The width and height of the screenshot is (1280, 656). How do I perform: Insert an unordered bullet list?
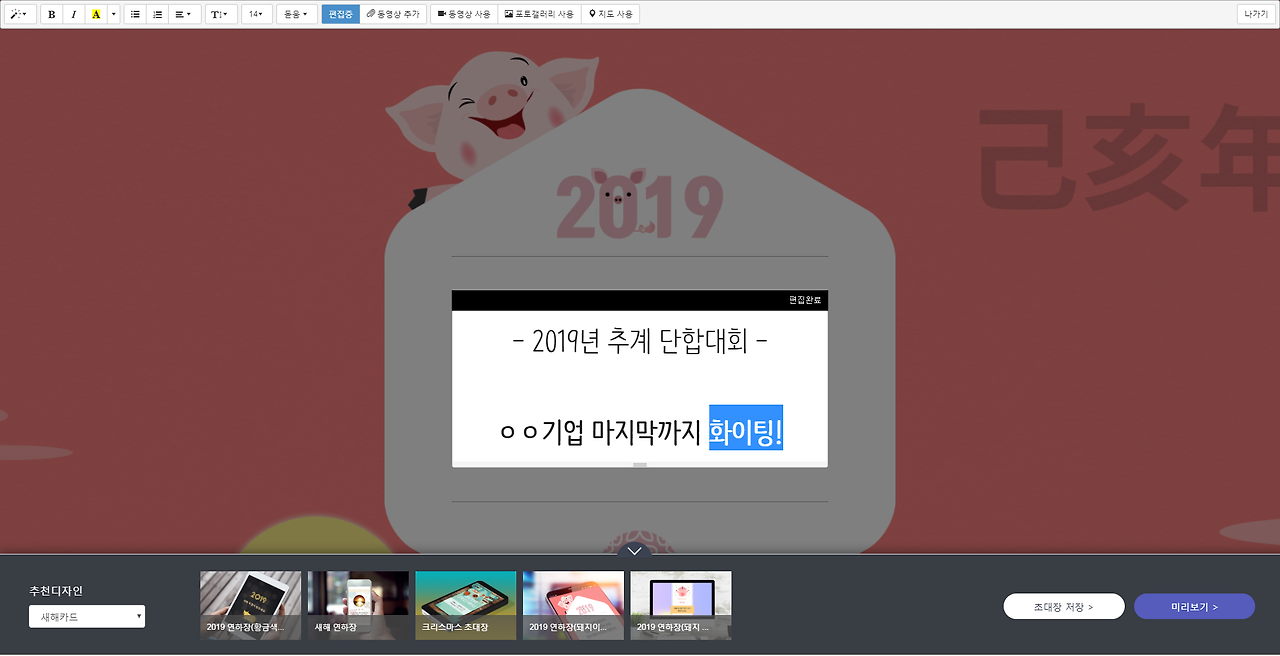point(135,14)
